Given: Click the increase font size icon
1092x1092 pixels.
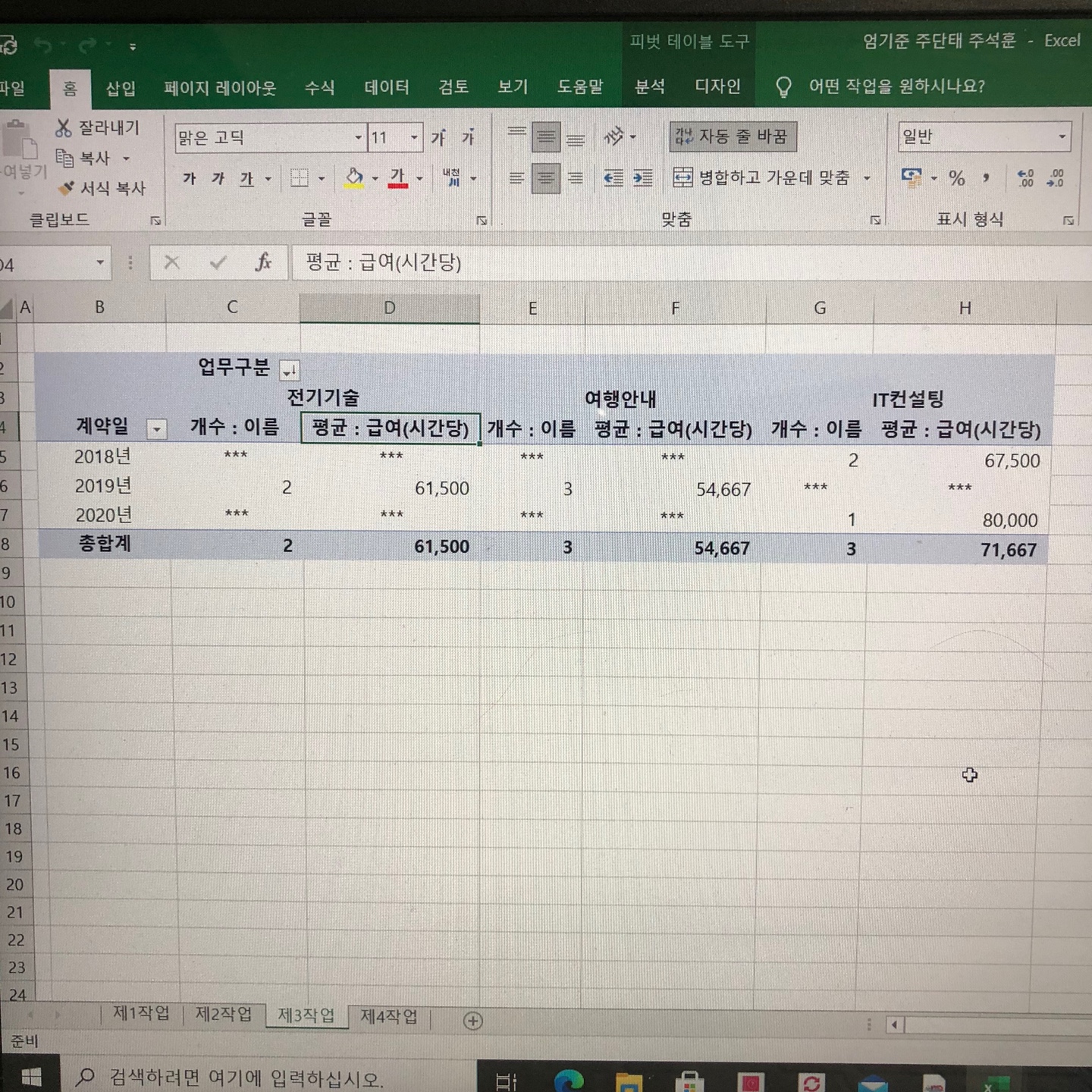Looking at the screenshot, I should [438, 137].
